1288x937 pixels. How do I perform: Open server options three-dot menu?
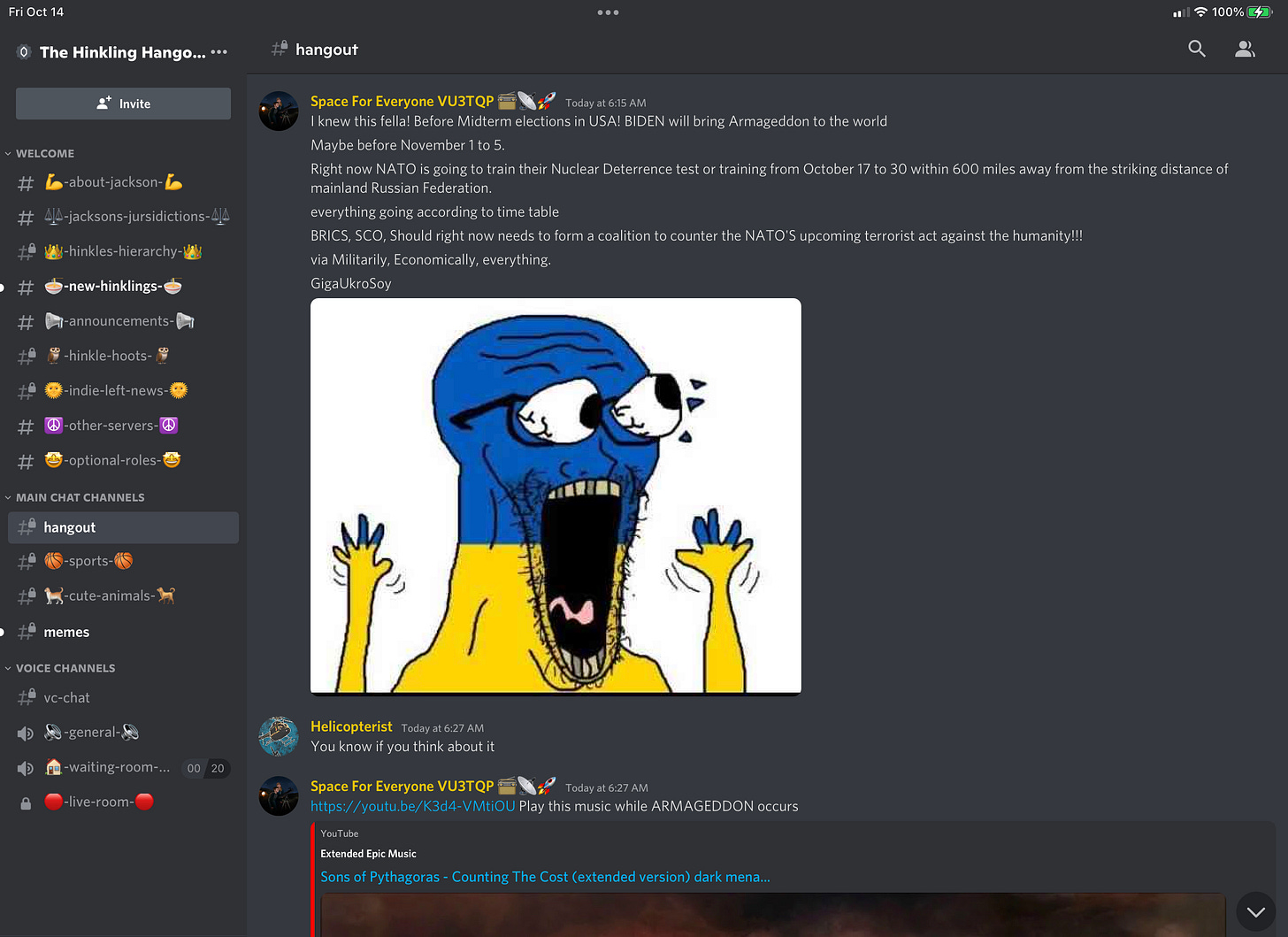[x=219, y=52]
